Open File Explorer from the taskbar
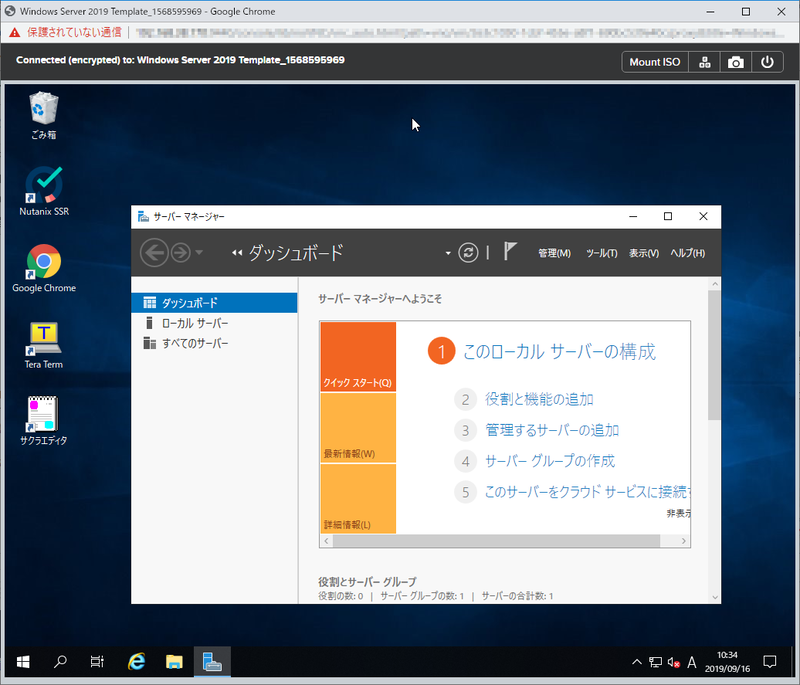This screenshot has width=800, height=685. pyautogui.click(x=174, y=662)
